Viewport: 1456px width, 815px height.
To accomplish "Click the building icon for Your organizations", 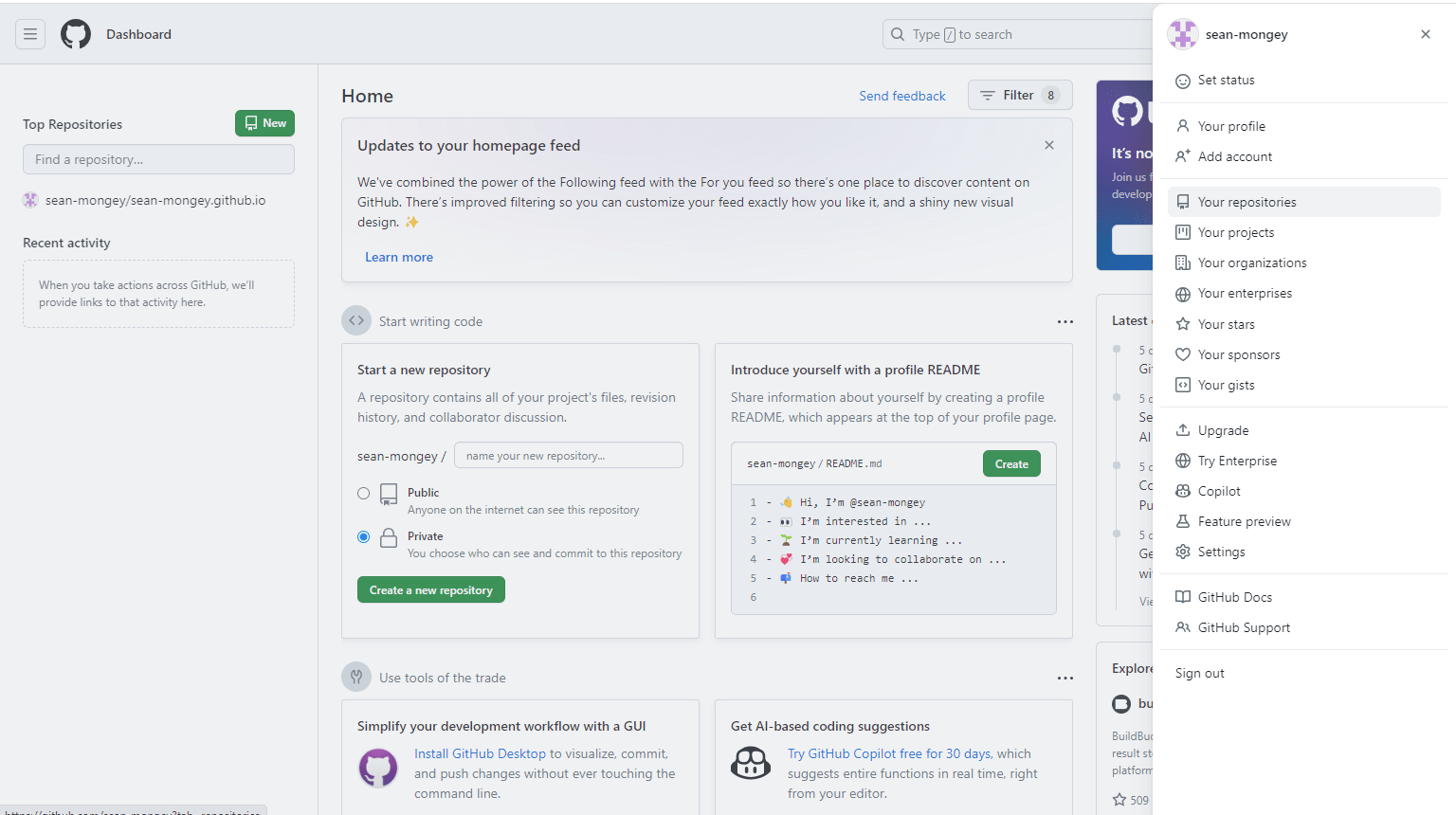I will point(1183,263).
